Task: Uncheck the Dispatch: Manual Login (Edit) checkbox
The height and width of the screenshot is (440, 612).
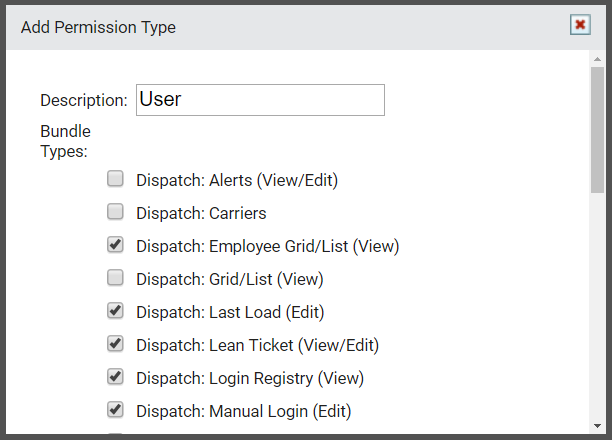Action: 115,410
